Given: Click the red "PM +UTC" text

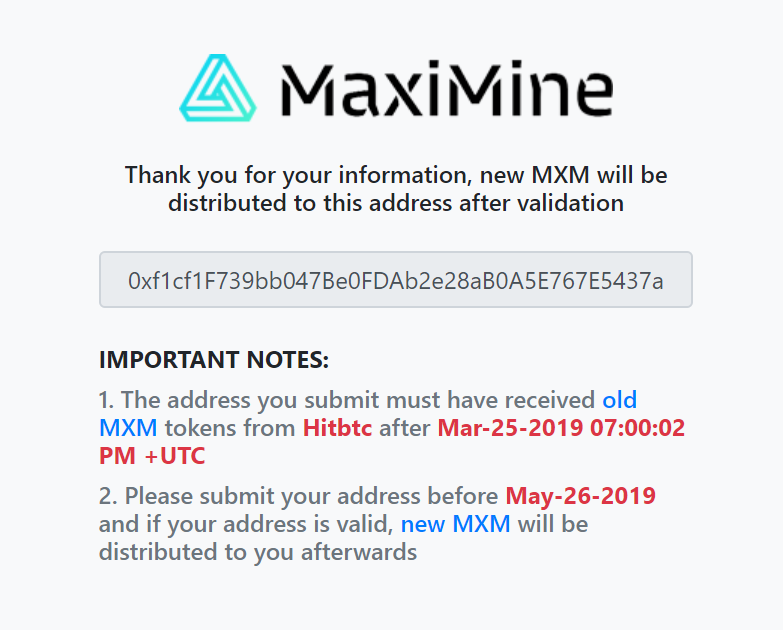Looking at the screenshot, I should (x=152, y=456).
